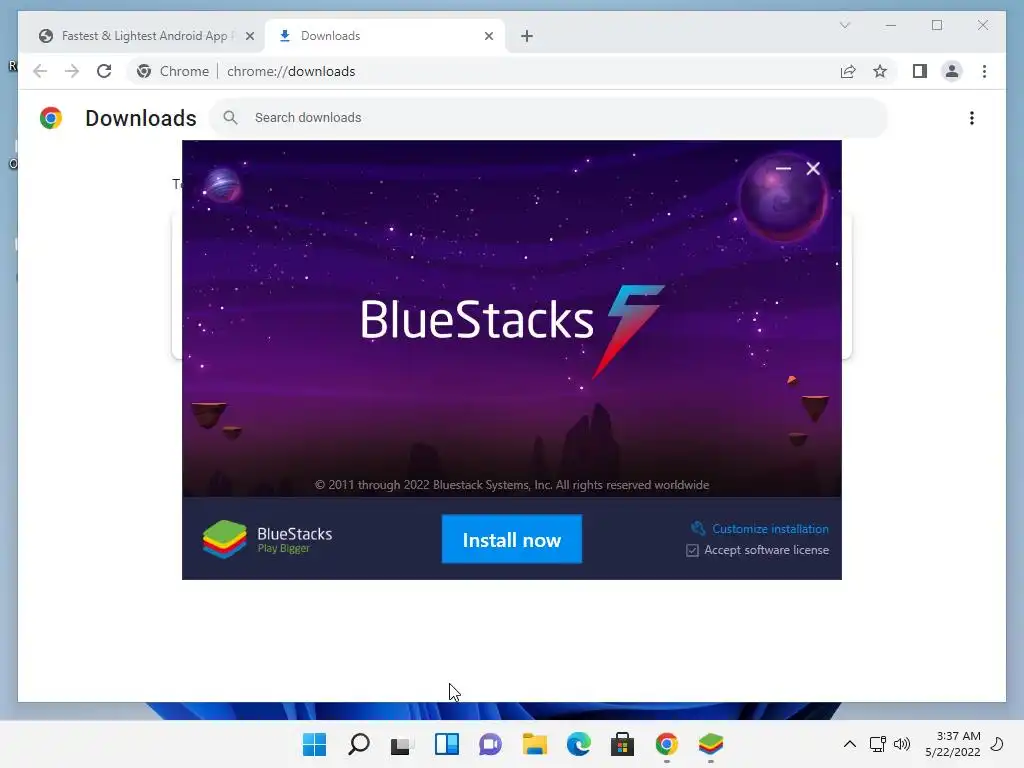Open the Widgets panel from taskbar
This screenshot has height=768, width=1024.
447,744
